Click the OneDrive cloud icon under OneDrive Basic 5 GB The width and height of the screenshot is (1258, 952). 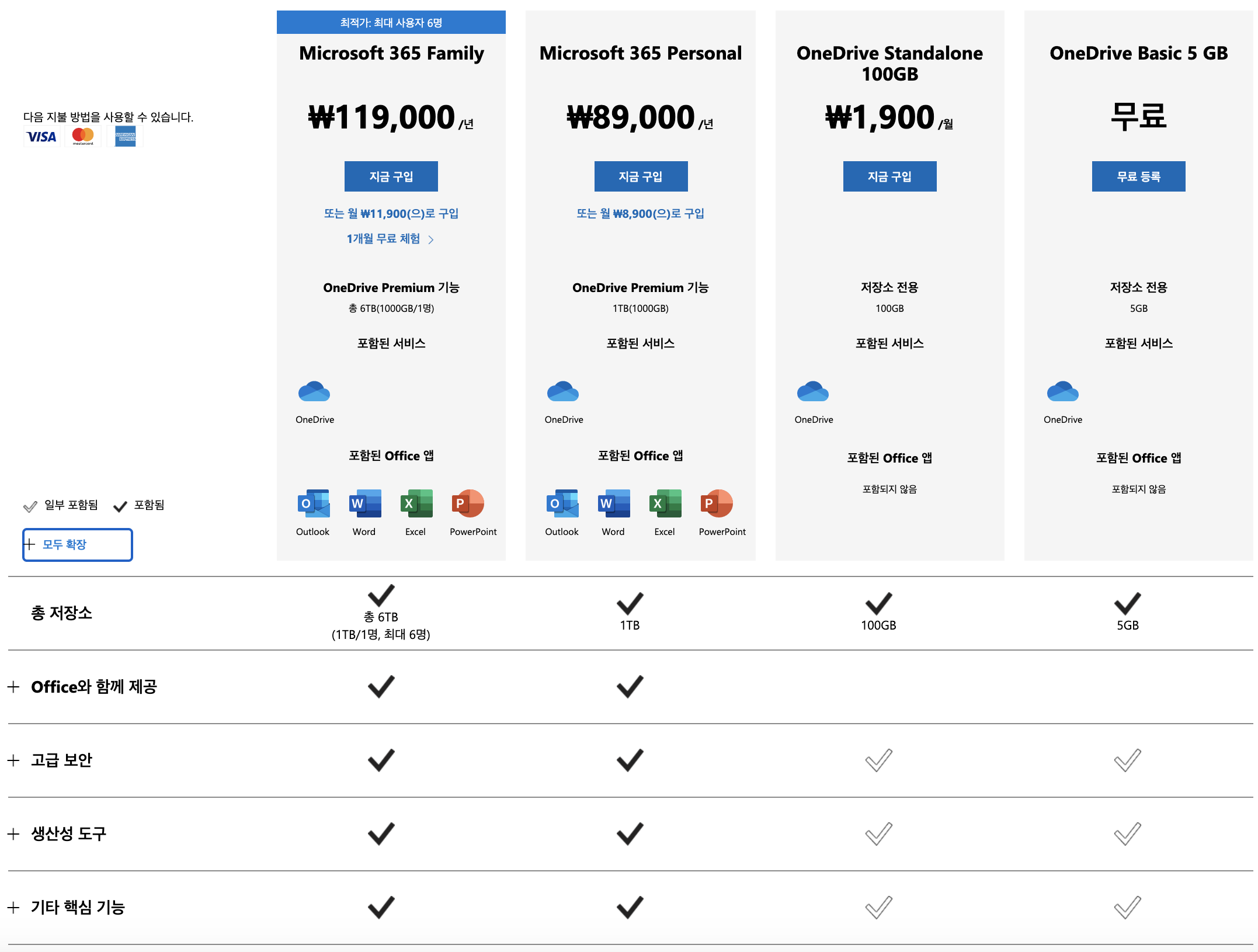coord(1062,392)
